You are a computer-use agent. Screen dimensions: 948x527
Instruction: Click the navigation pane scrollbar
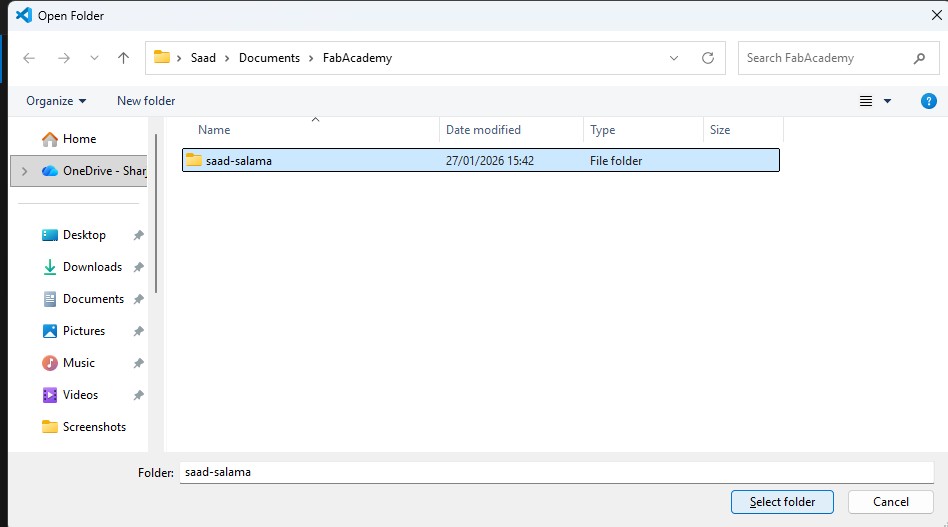point(156,214)
